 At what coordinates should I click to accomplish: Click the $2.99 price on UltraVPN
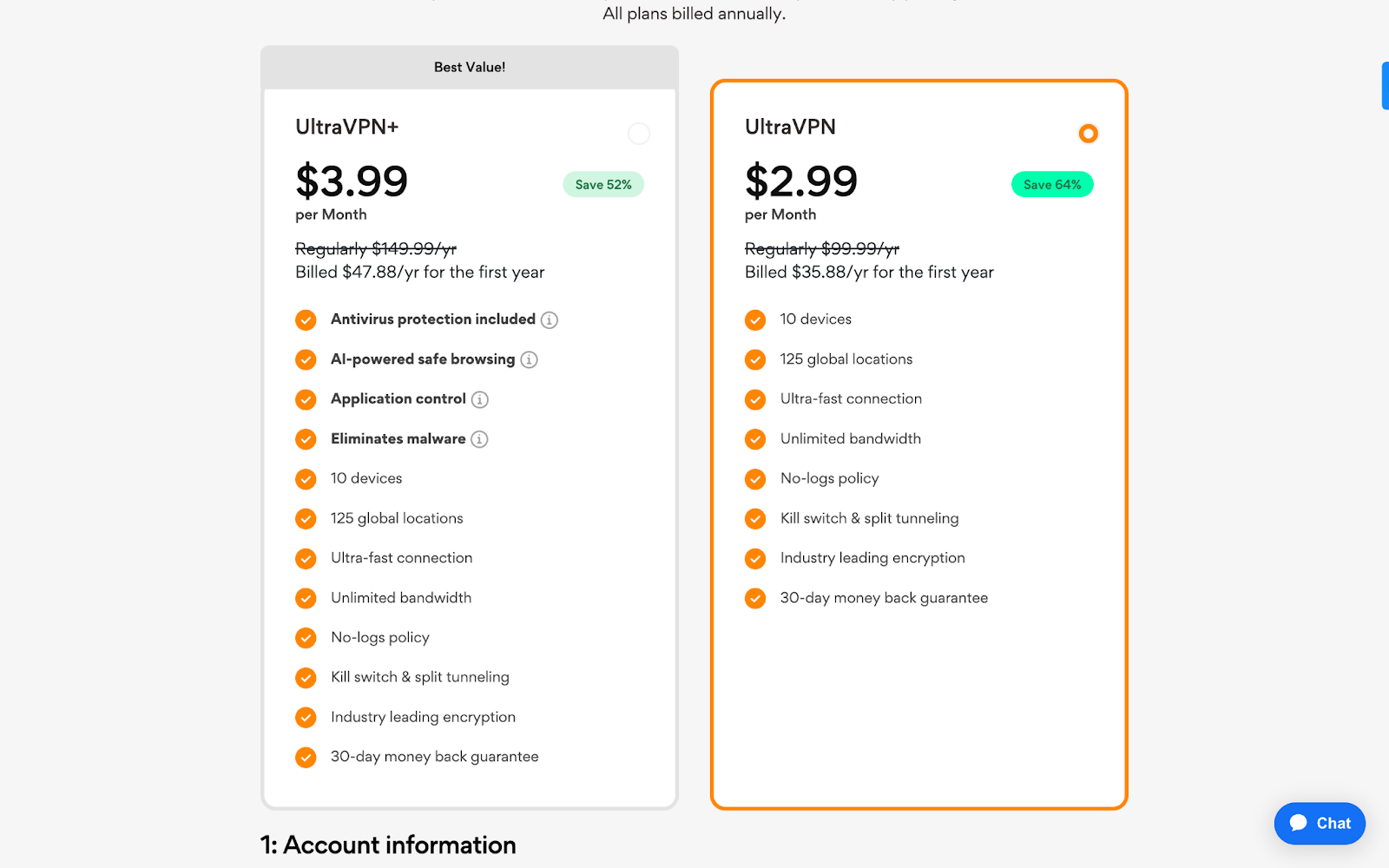801,181
